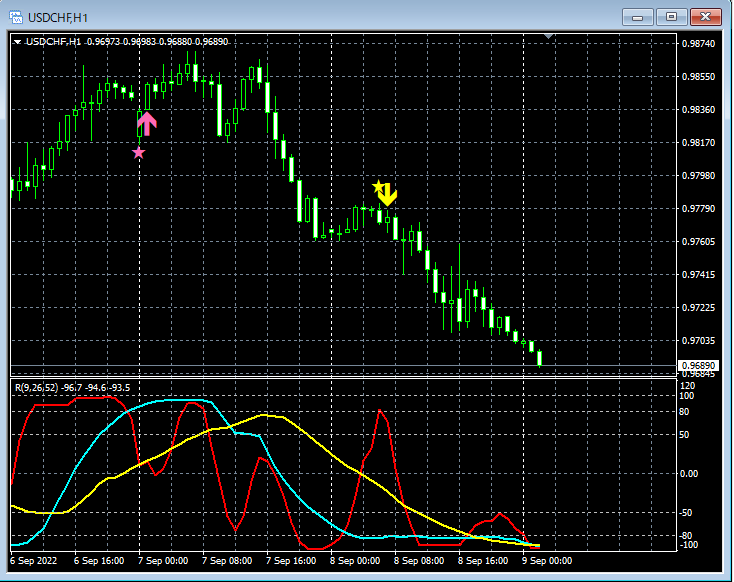Click the 0.98740 price scale label
The image size is (734, 582).
(698, 44)
